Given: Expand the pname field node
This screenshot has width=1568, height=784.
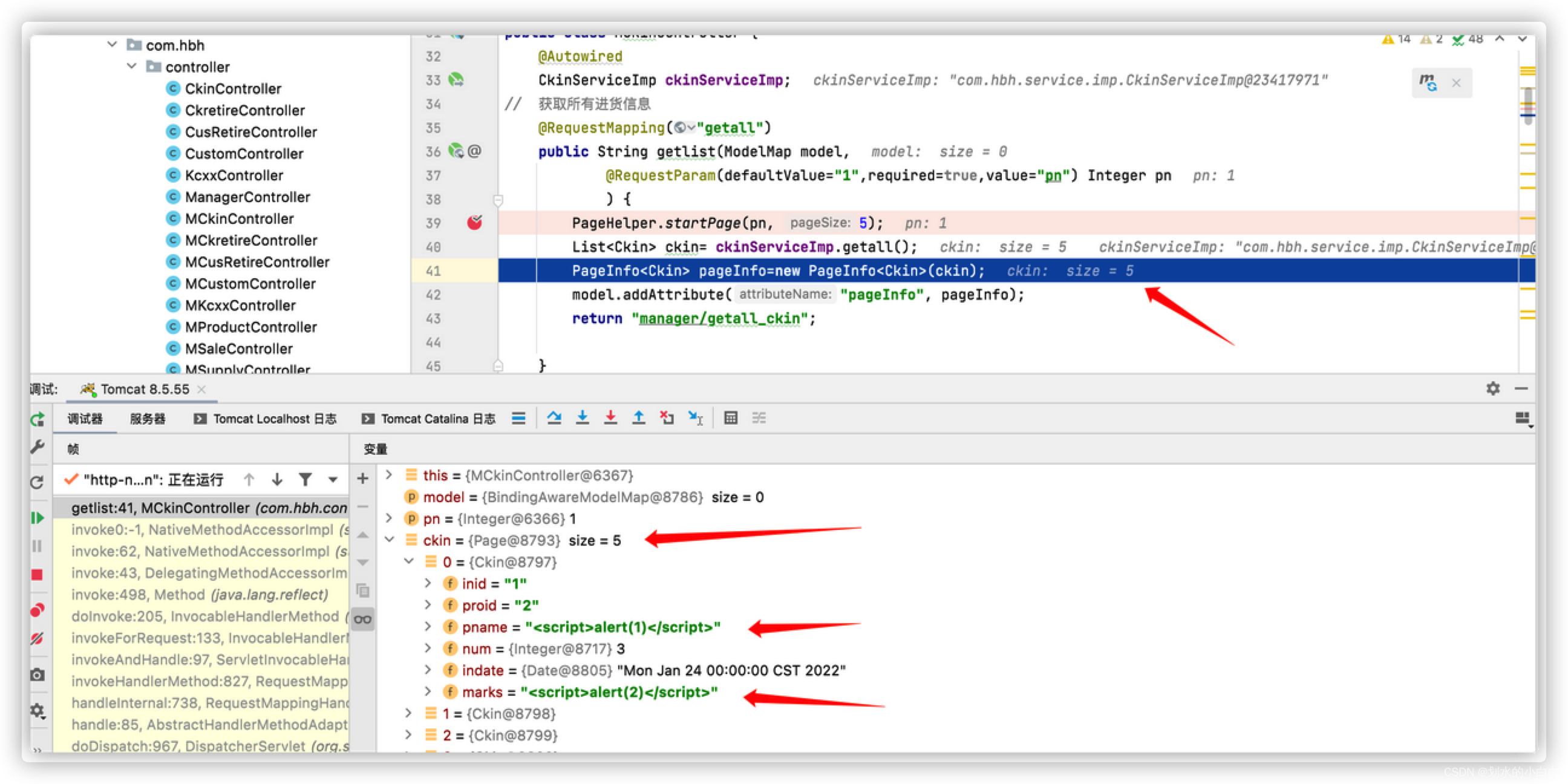Looking at the screenshot, I should 428,626.
